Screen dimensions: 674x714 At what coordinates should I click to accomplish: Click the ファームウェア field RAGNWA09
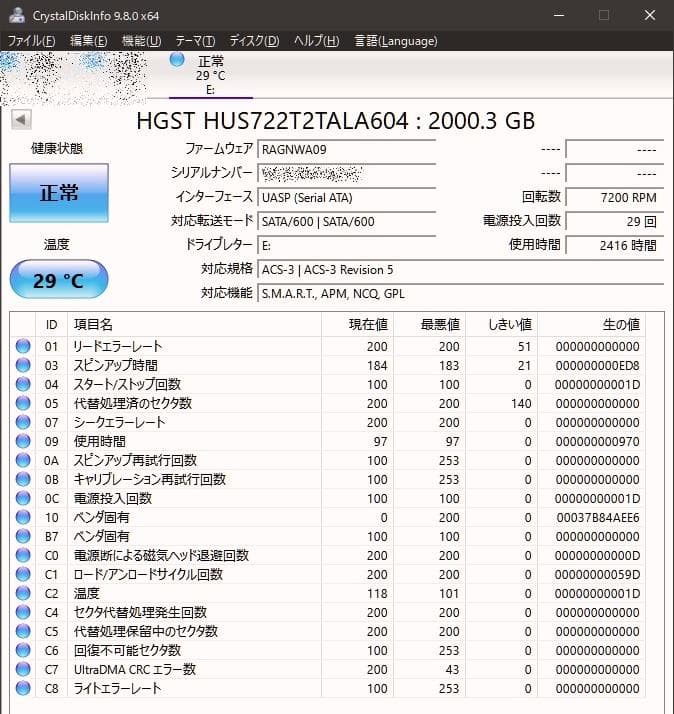pyautogui.click(x=347, y=149)
